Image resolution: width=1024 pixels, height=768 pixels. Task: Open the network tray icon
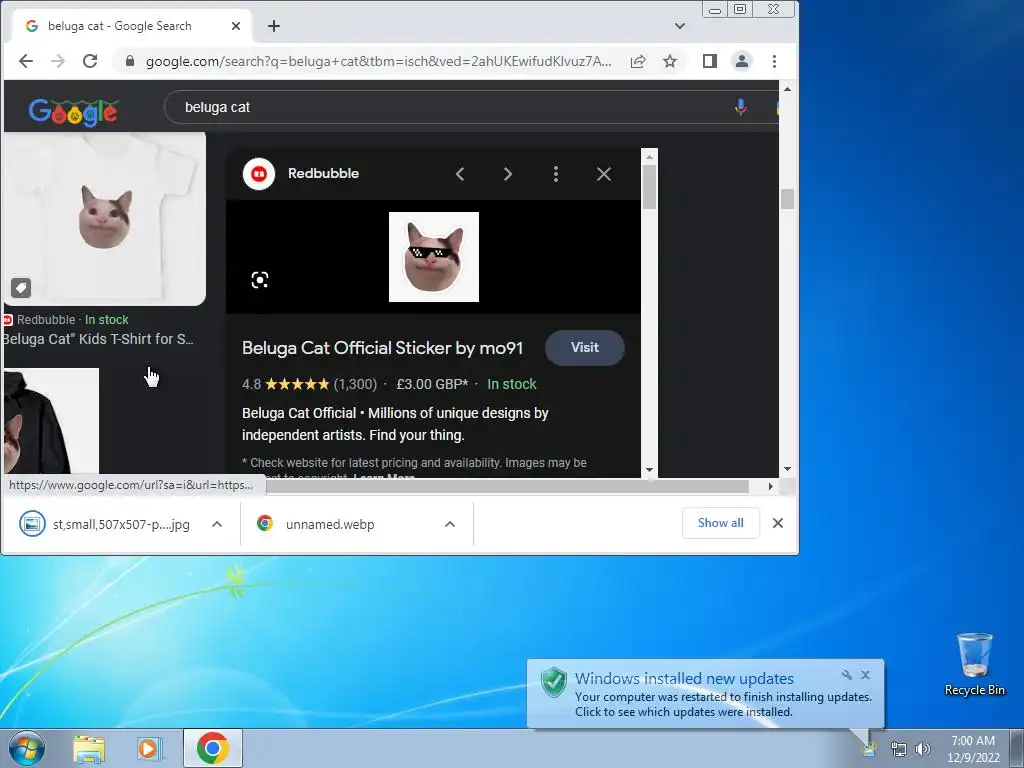[899, 749]
